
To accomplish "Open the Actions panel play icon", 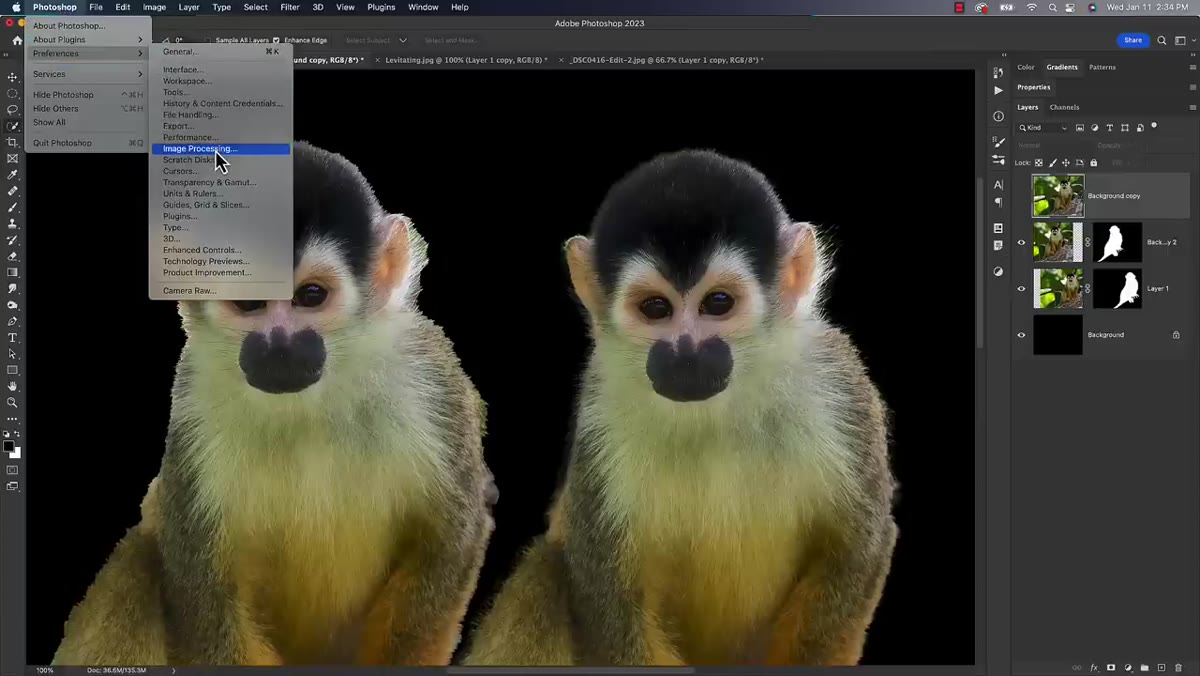I will coord(998,90).
